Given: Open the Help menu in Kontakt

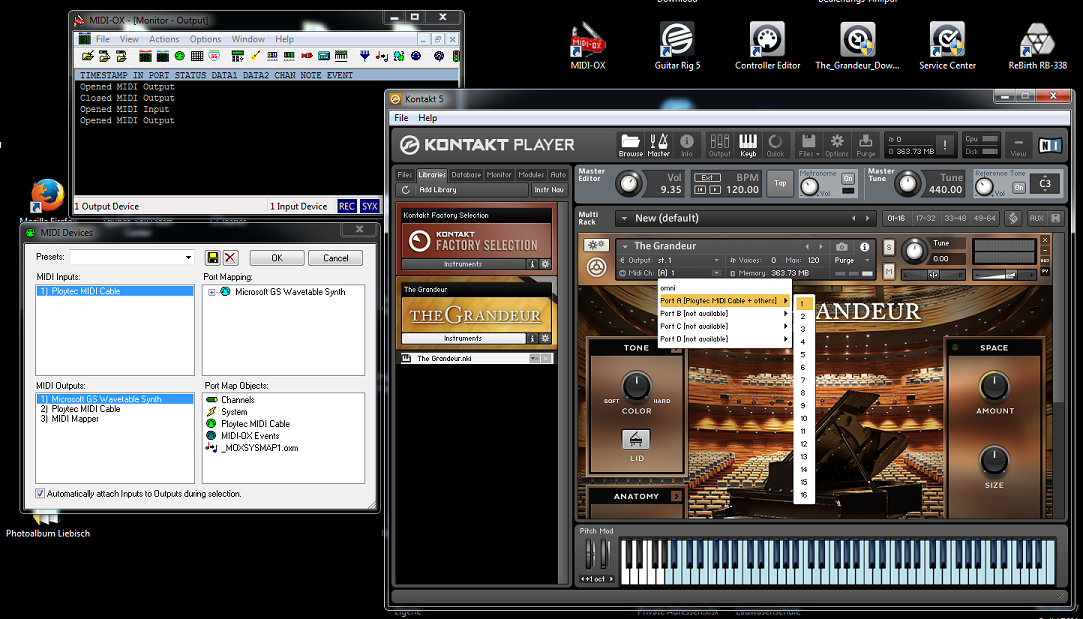Looking at the screenshot, I should pos(428,118).
